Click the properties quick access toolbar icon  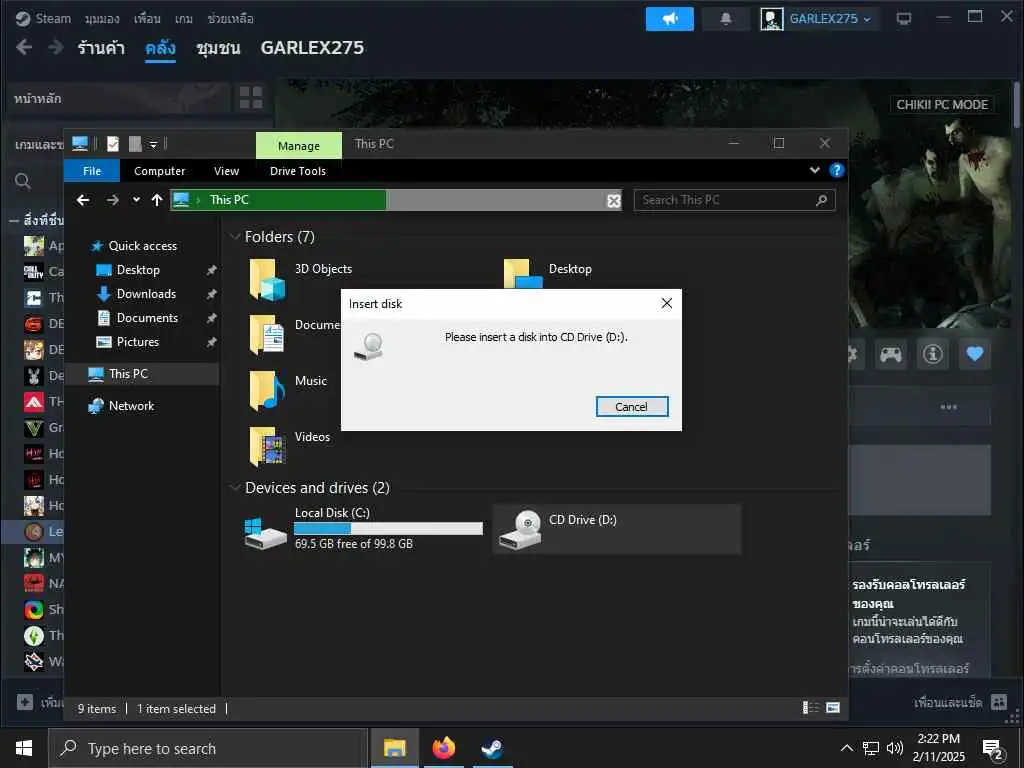point(113,144)
